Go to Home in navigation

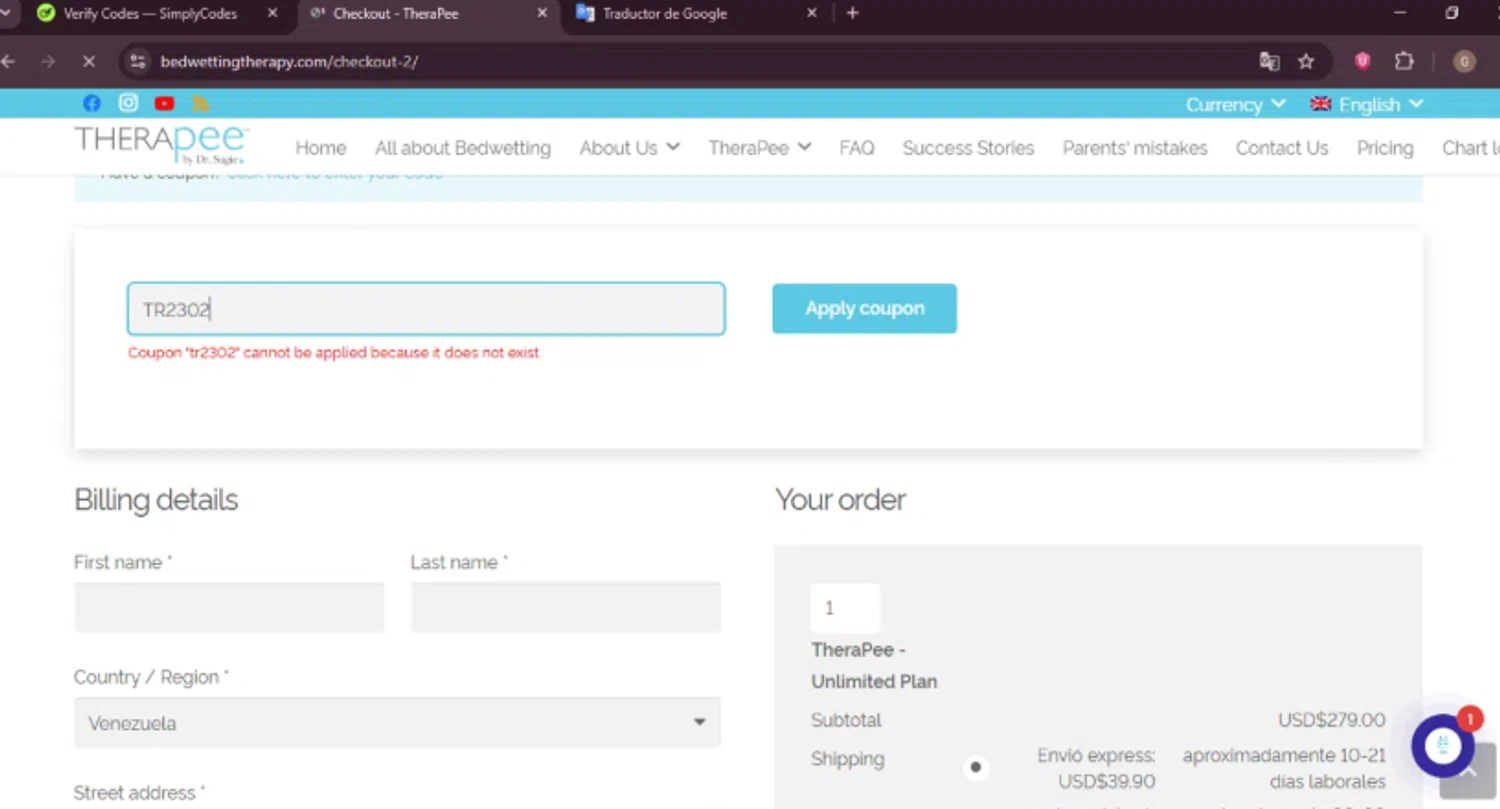pyautogui.click(x=320, y=148)
